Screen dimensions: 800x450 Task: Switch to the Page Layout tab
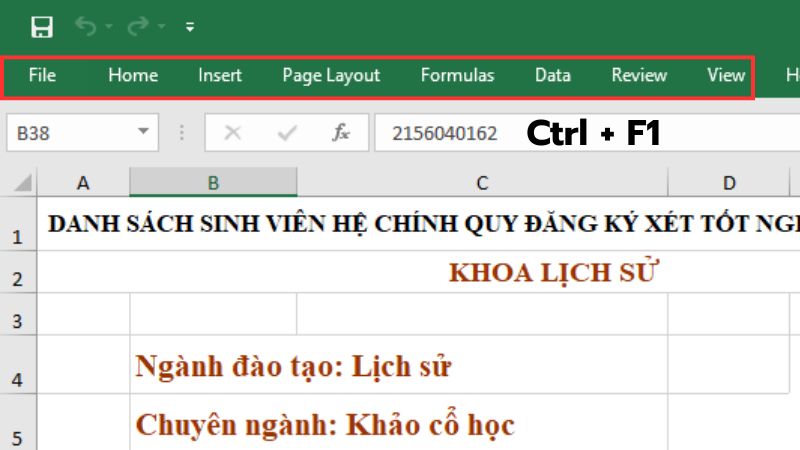(x=331, y=75)
